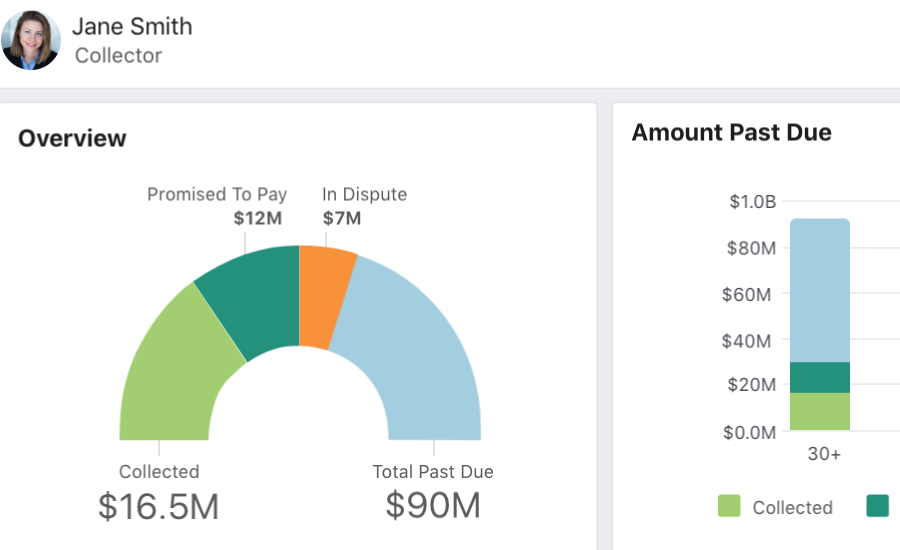Image resolution: width=900 pixels, height=550 pixels.
Task: Click the 30+ axis label
Action: click(x=824, y=454)
